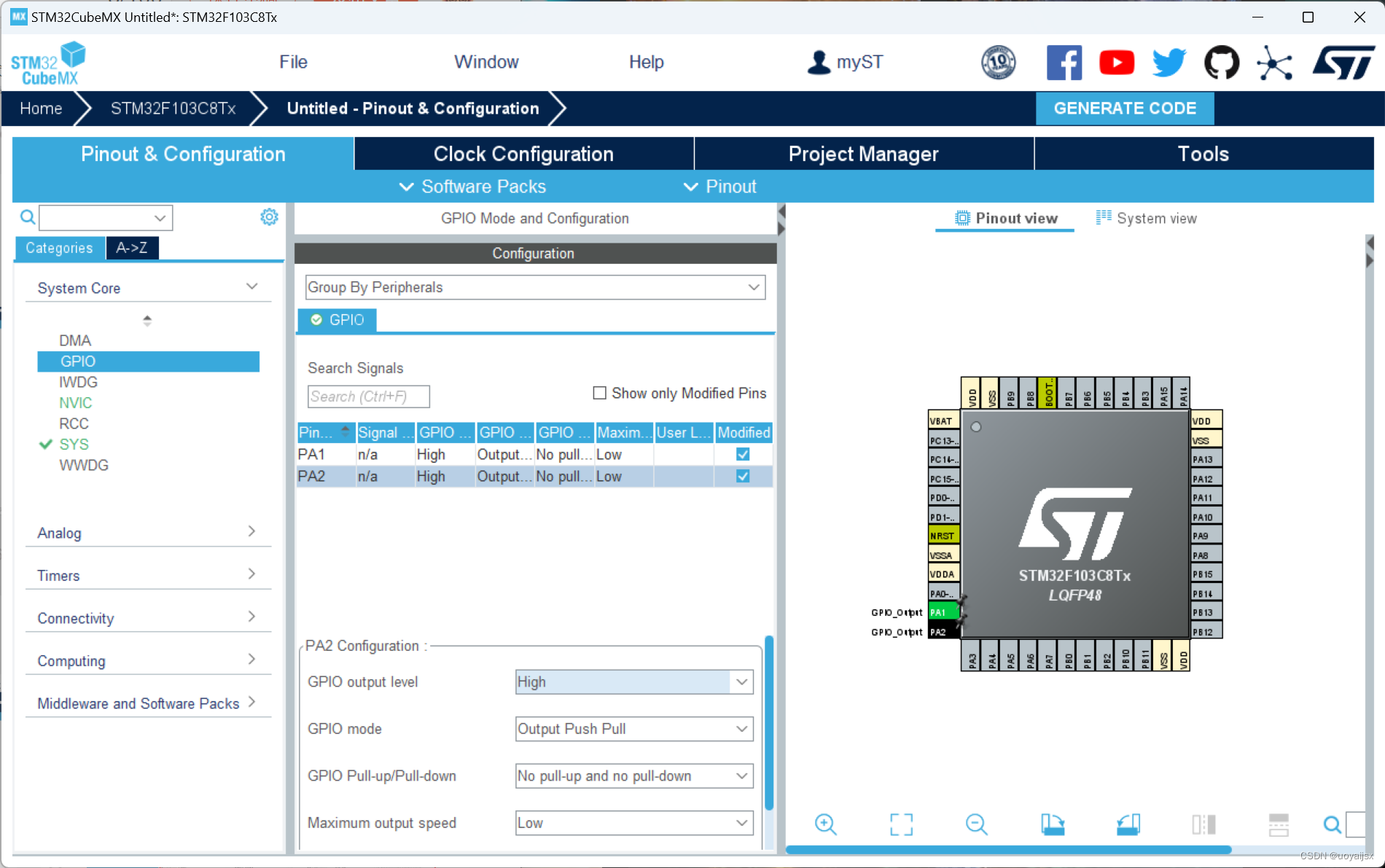Image resolution: width=1385 pixels, height=868 pixels.
Task: Switch to Tools tab
Action: point(1203,154)
